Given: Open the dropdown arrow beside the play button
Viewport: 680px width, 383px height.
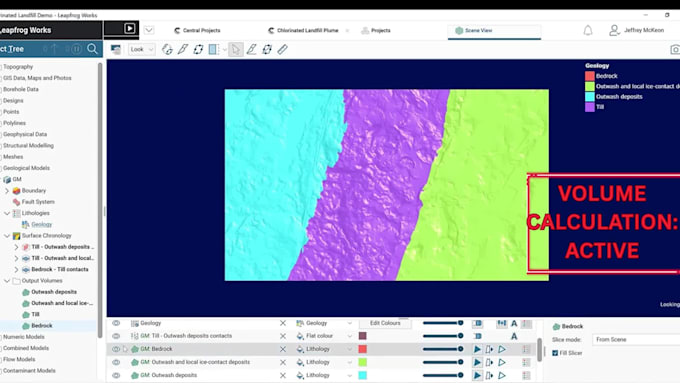Looking at the screenshot, I should (149, 30).
